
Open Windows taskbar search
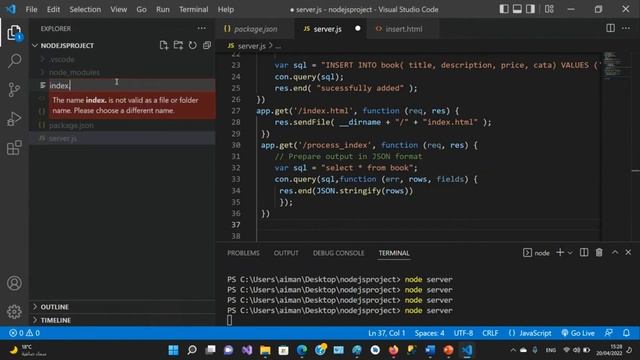tap(191, 350)
